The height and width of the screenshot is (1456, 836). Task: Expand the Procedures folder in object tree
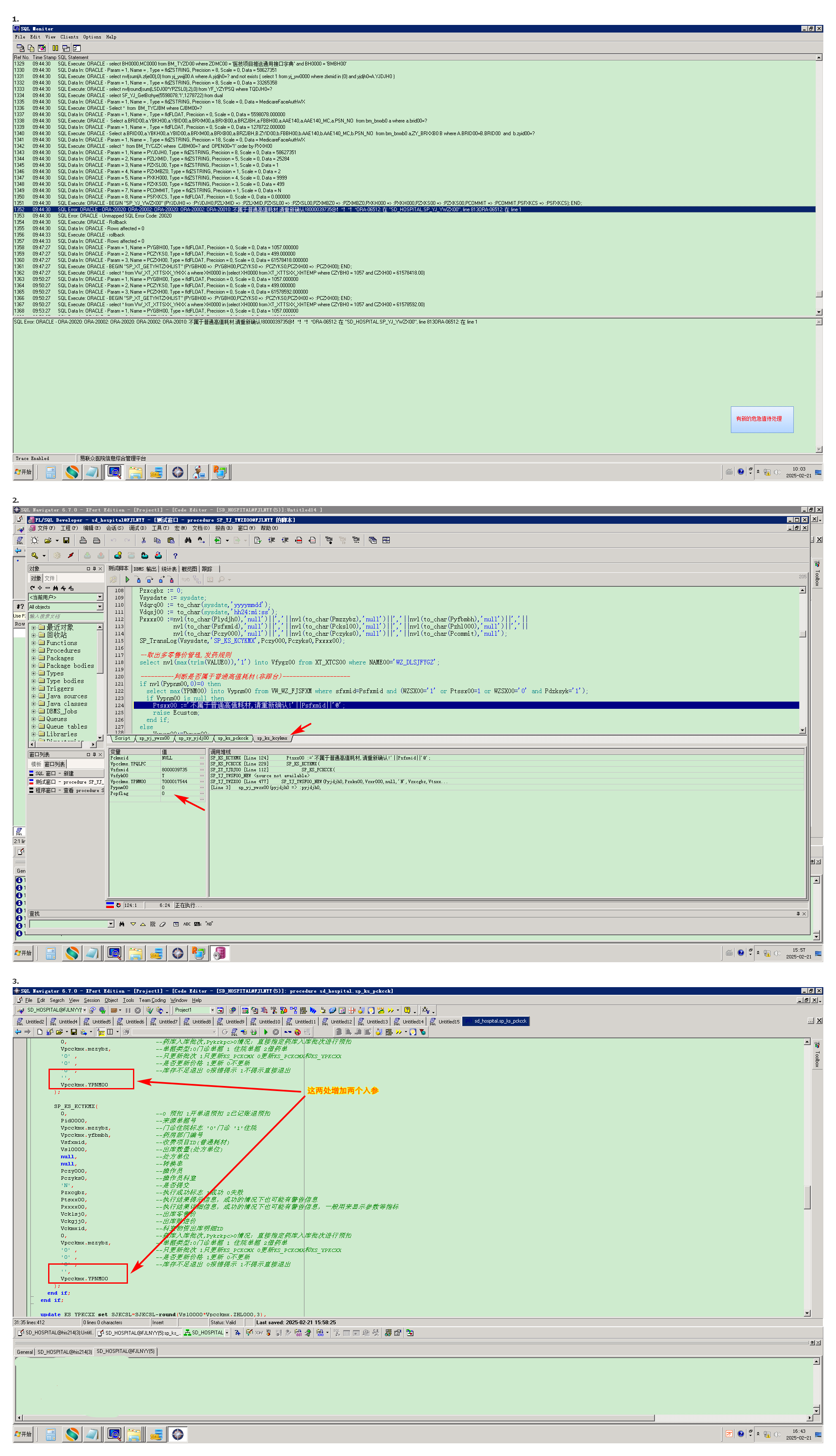33,650
